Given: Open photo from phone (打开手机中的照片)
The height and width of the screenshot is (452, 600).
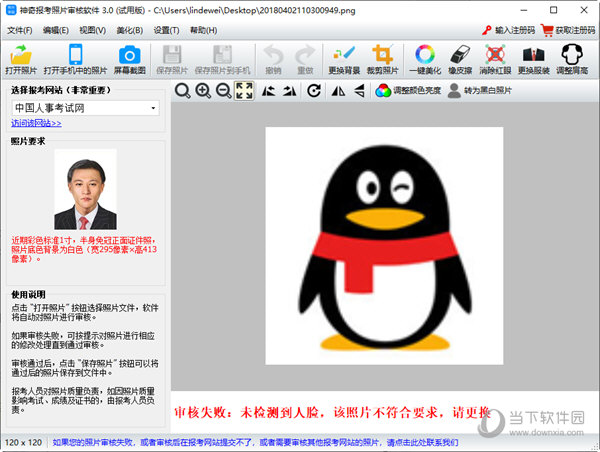Looking at the screenshot, I should 75,59.
